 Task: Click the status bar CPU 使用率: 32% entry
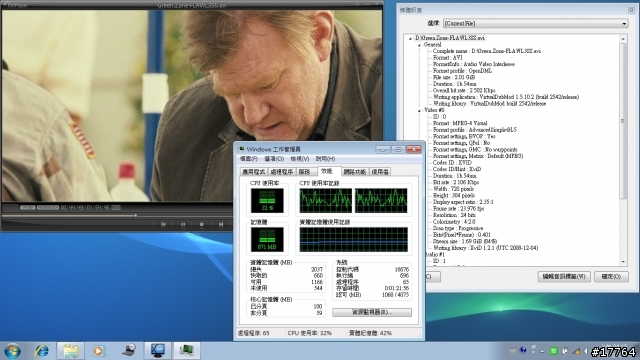[x=310, y=333]
